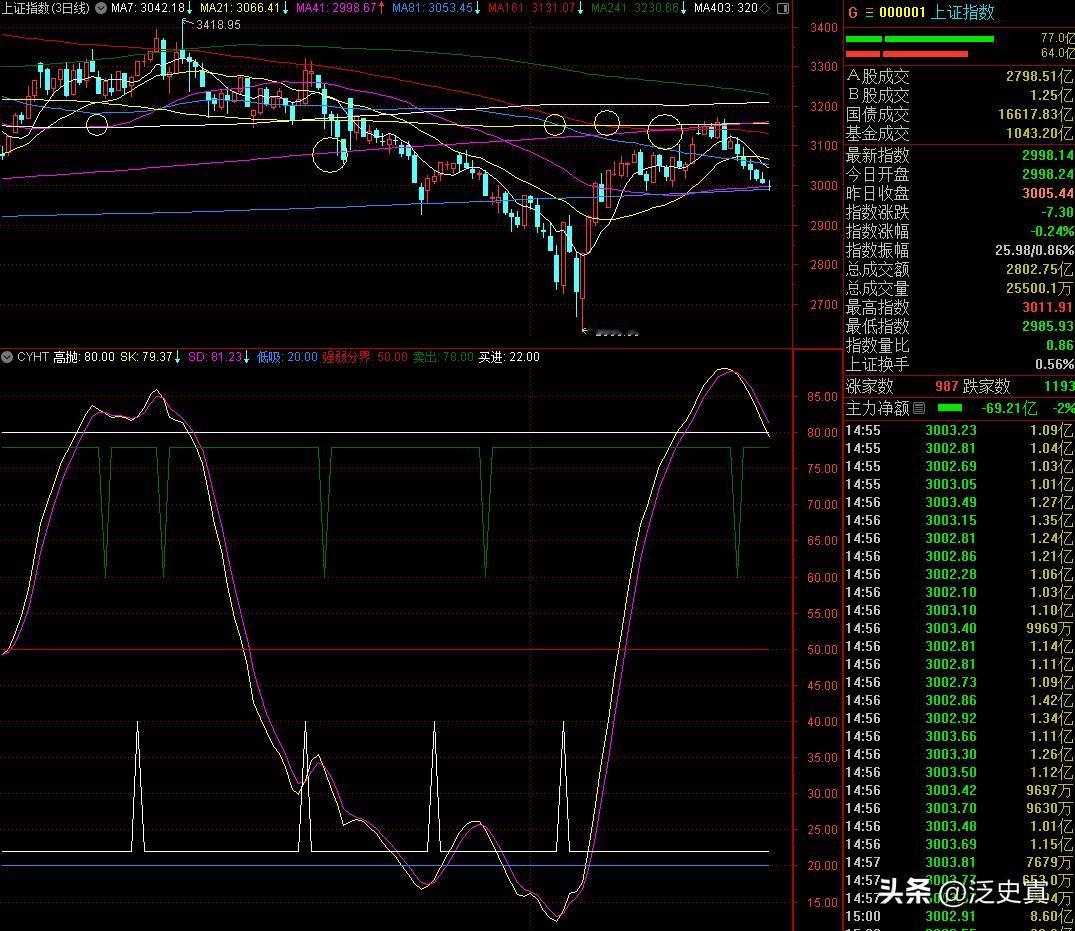The width and height of the screenshot is (1075, 931).
Task: Click the 基金成交 row
Action: point(959,134)
